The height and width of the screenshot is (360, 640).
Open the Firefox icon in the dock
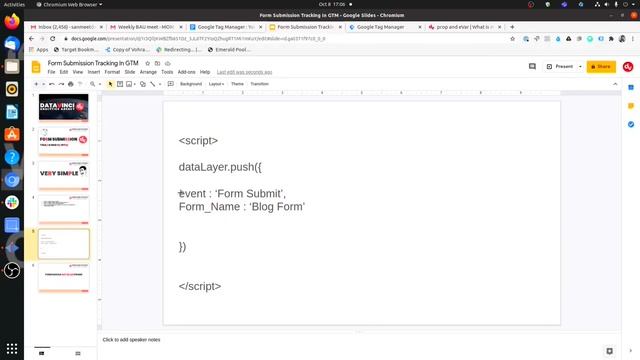12,21
